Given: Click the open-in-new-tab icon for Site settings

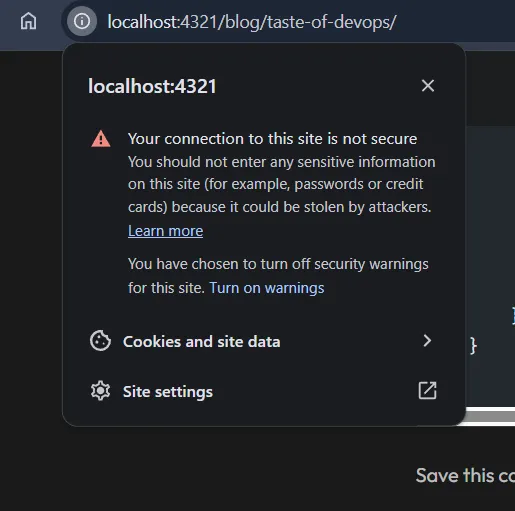Looking at the screenshot, I should click(x=427, y=390).
